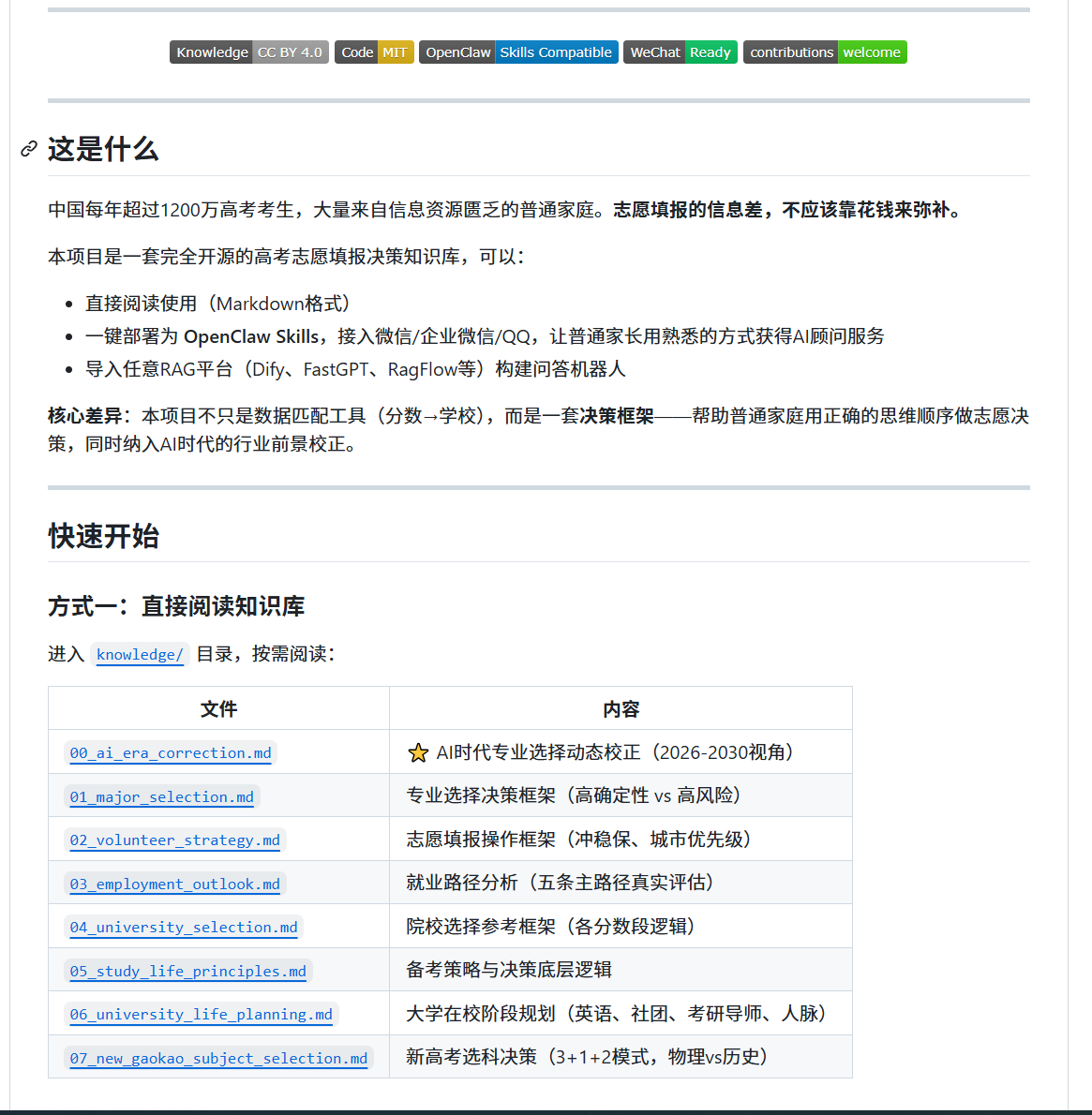Open 07_new_gaokao_subject_selection.md file link
1092x1115 pixels.
[218, 1059]
